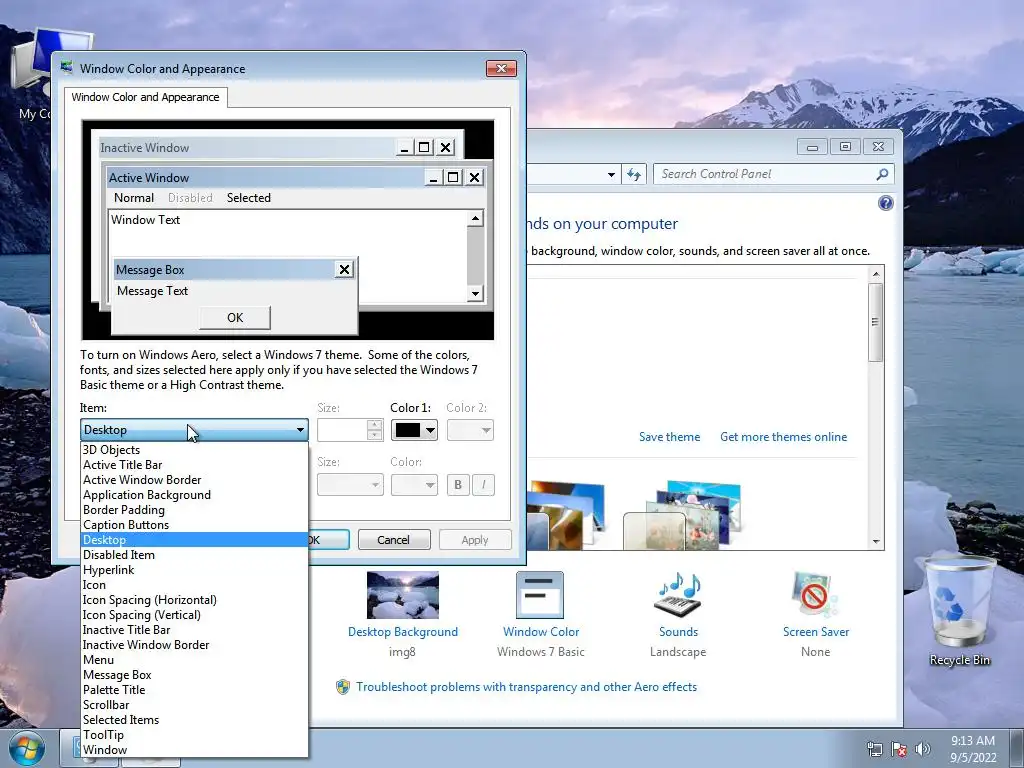Open the Color 1 dropdown arrow

click(430, 430)
